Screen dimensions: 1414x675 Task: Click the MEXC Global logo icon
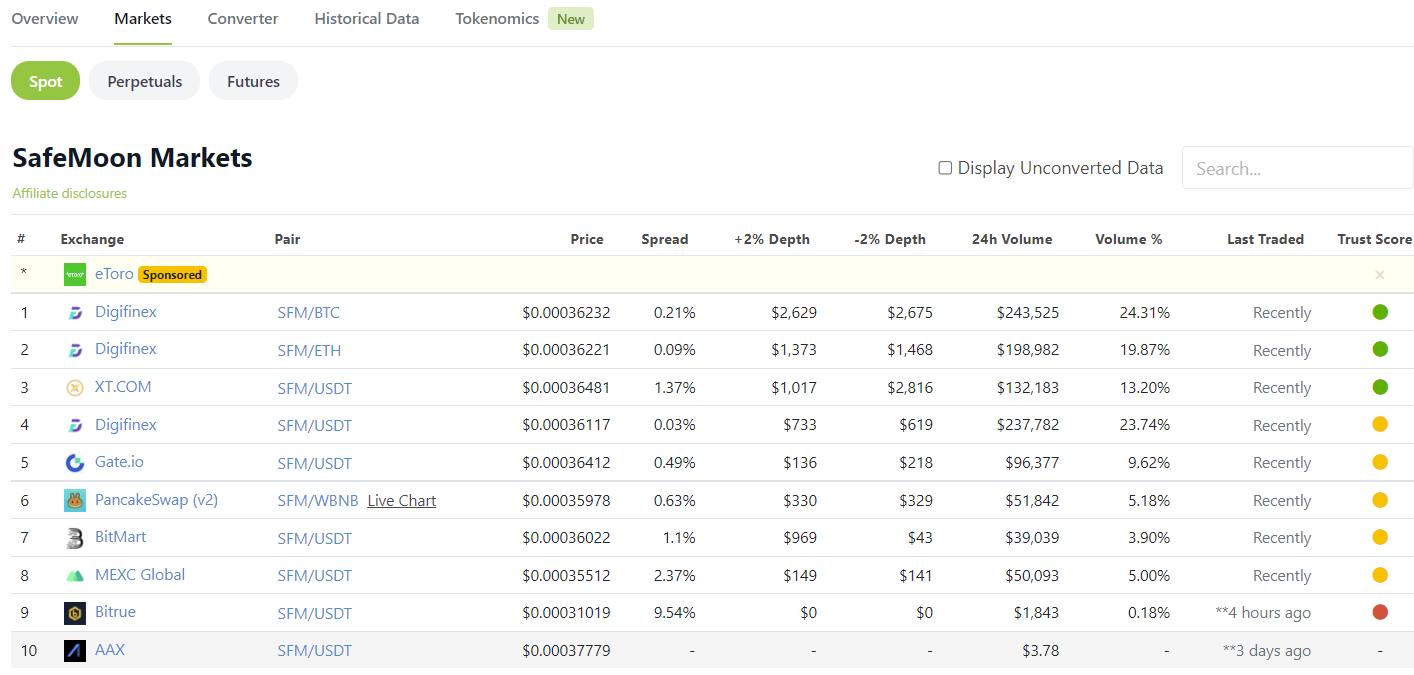click(x=74, y=576)
